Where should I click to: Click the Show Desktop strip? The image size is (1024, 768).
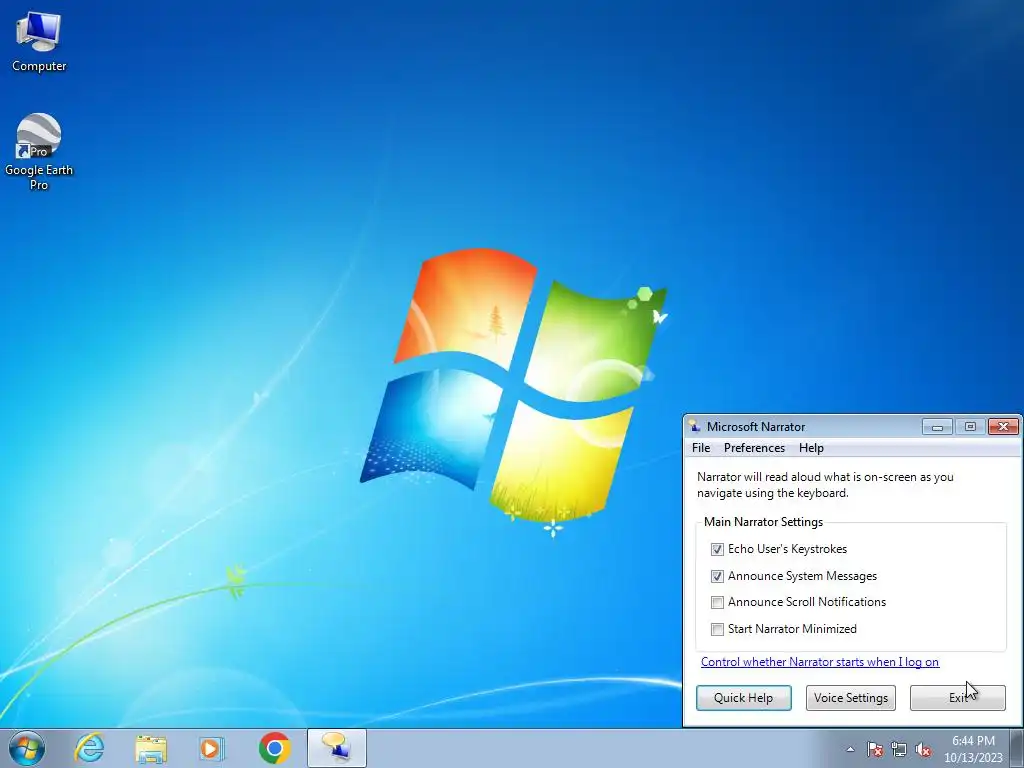coord(1017,748)
